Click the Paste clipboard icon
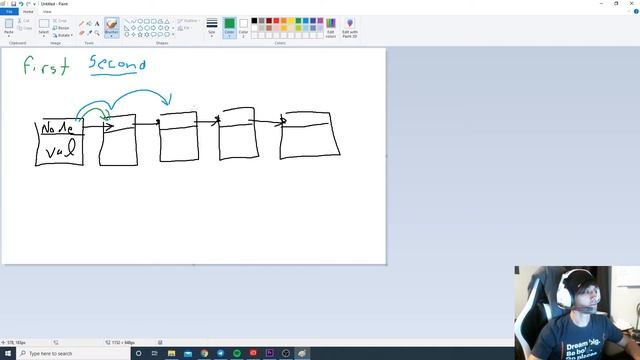 point(9,24)
